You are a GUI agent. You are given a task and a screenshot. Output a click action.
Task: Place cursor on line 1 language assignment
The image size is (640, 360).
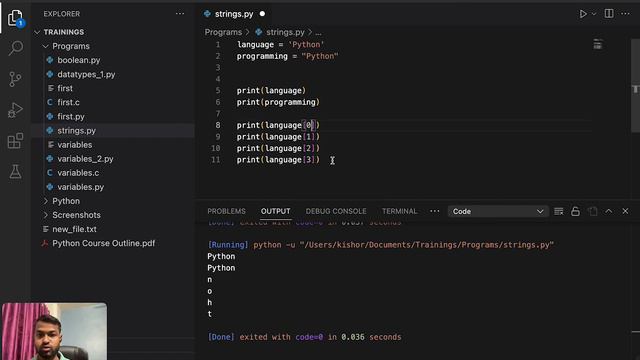280,44
